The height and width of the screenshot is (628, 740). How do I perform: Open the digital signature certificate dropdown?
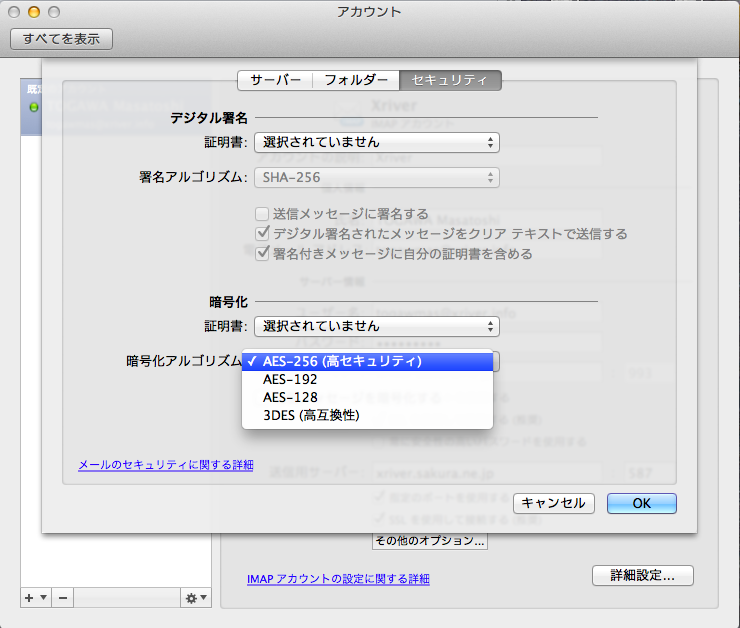tap(376, 143)
